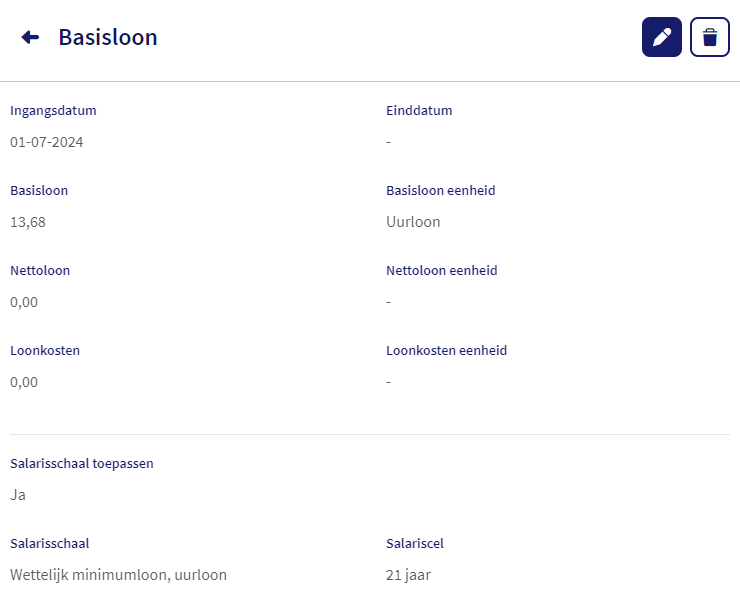Click the Basisloon page title
Screen dimensions: 740x606
click(108, 37)
